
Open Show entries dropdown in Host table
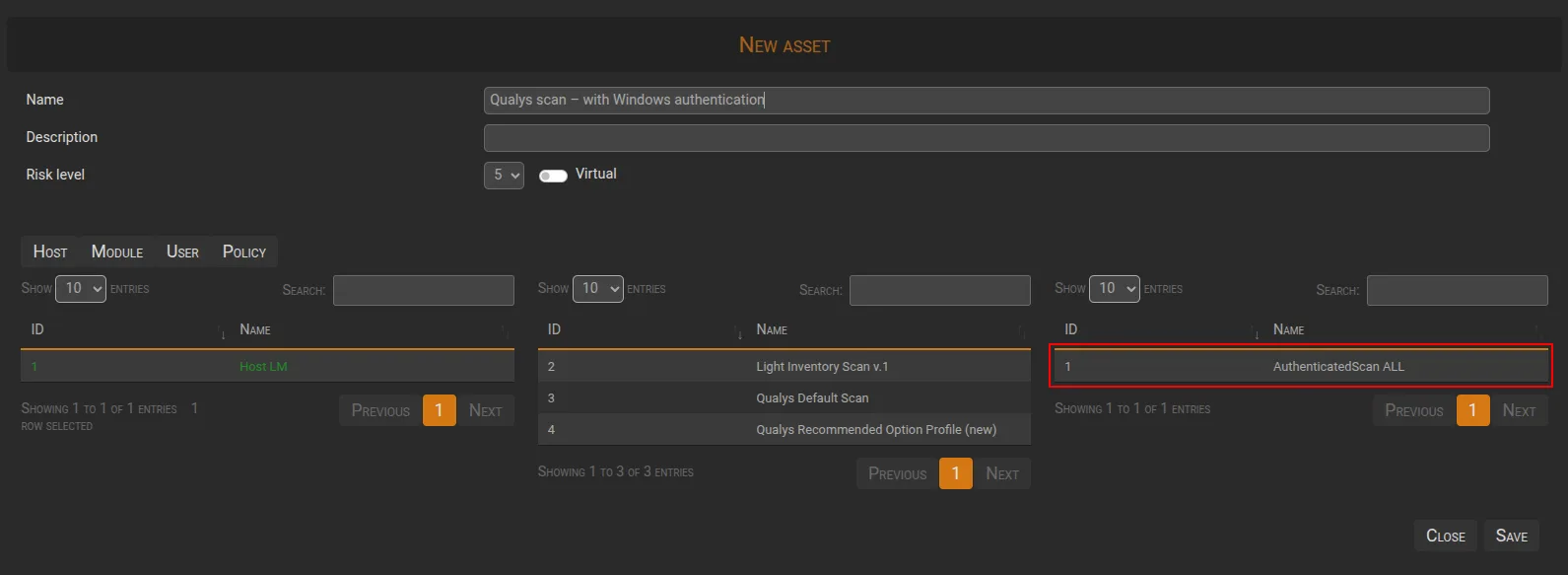tap(81, 289)
